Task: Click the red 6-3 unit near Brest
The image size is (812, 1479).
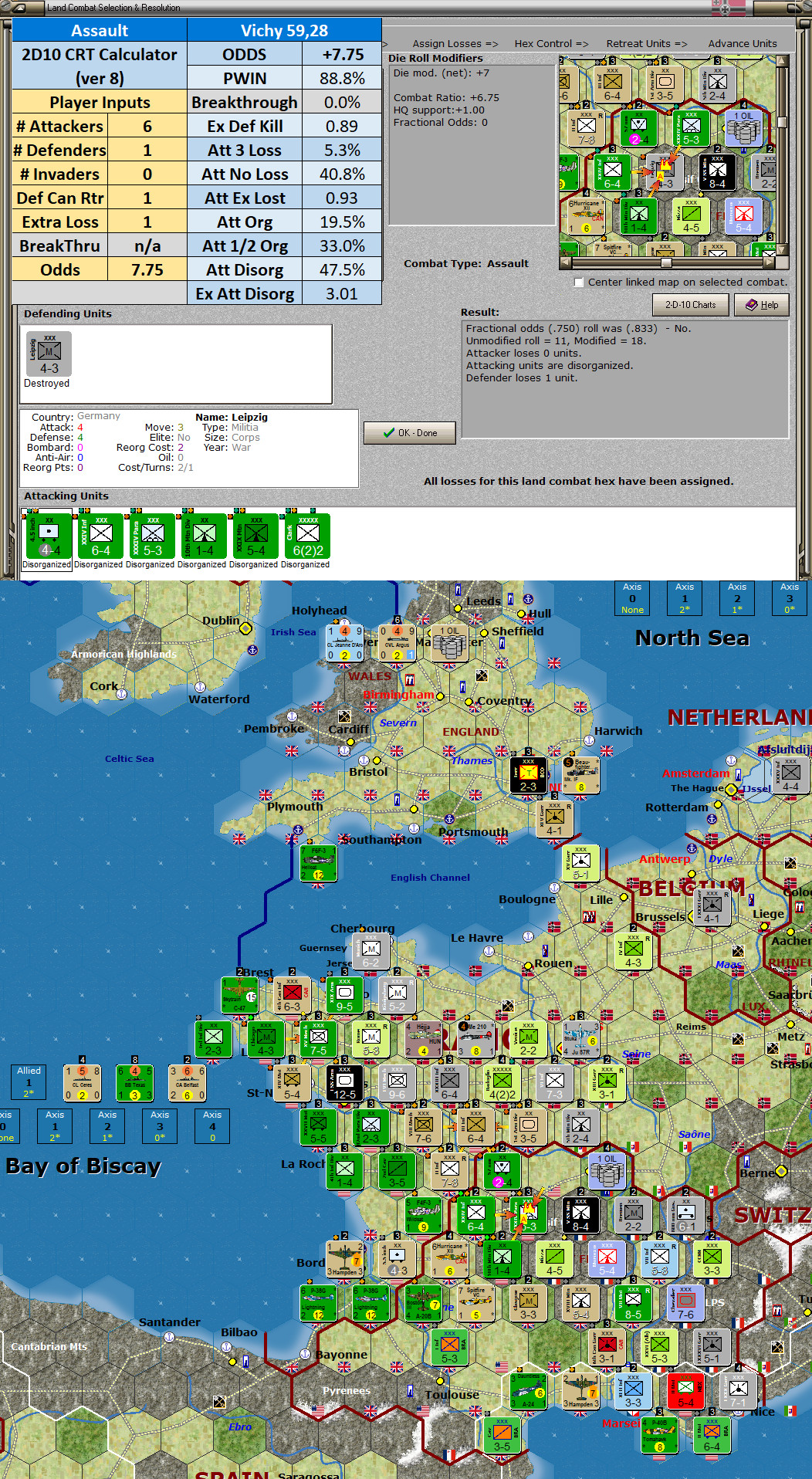Action: [x=292, y=994]
